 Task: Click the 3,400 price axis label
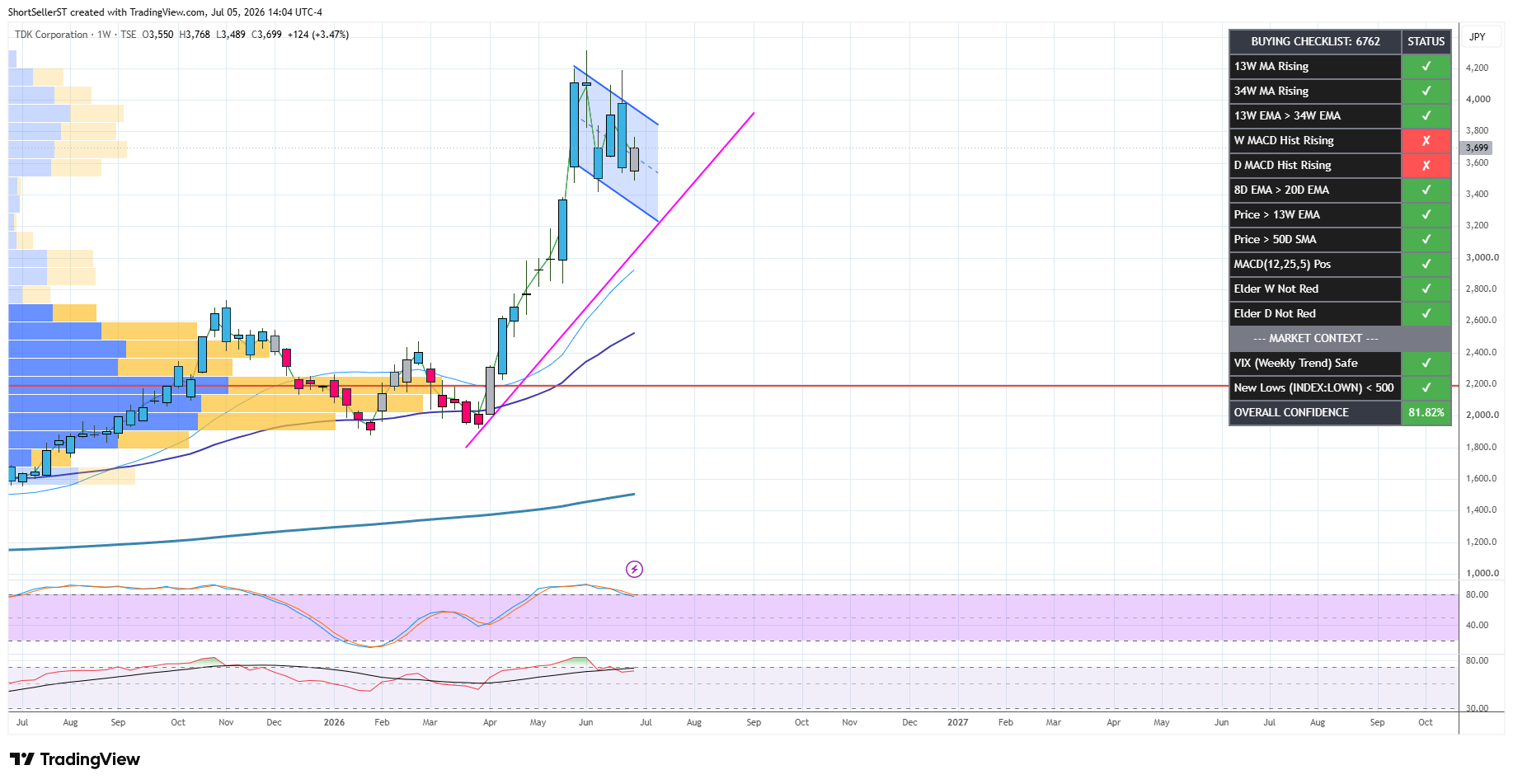pos(1477,194)
